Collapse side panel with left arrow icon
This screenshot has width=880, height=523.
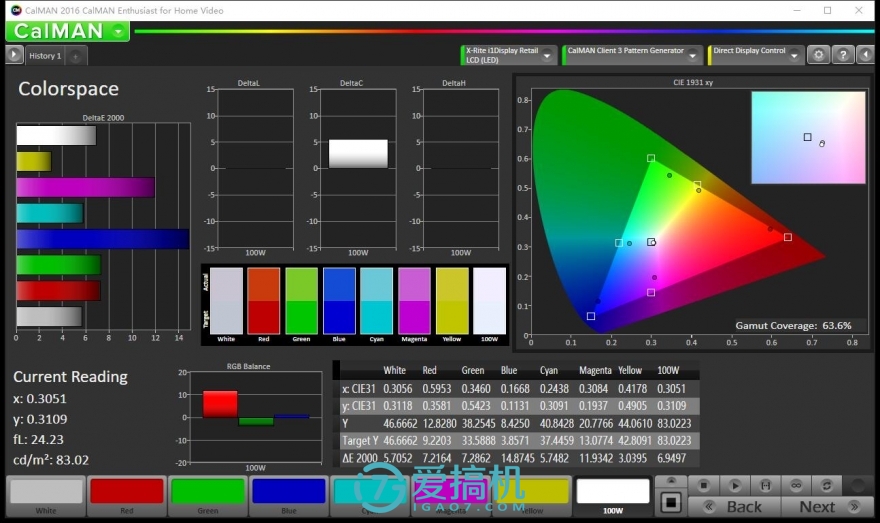click(865, 54)
